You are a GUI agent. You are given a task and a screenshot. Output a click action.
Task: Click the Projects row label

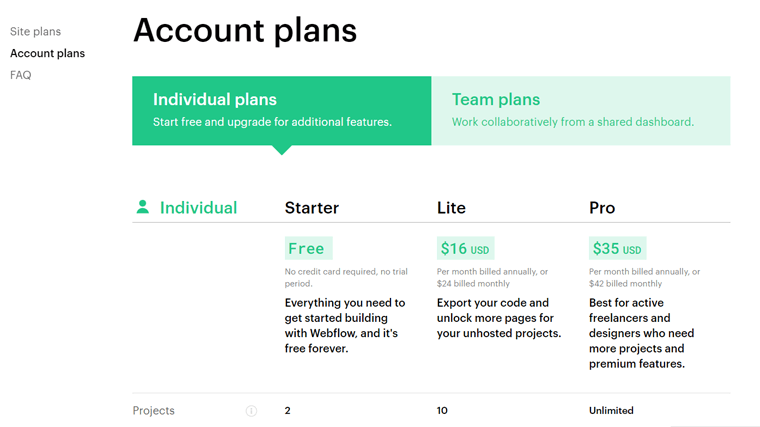(153, 411)
